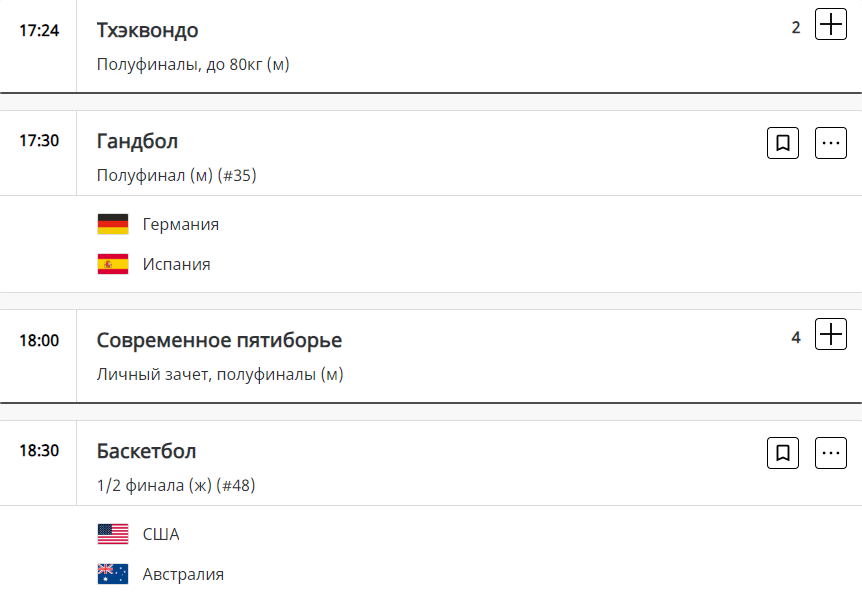Select team США
Image resolution: width=862 pixels, height=601 pixels.
161,534
